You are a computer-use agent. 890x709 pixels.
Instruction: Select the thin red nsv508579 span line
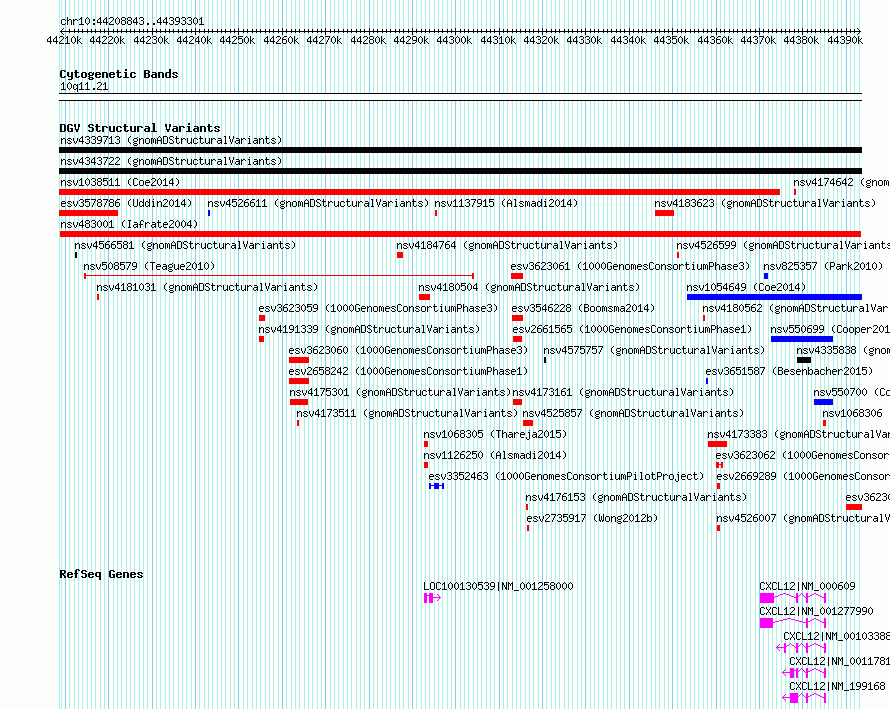279,276
